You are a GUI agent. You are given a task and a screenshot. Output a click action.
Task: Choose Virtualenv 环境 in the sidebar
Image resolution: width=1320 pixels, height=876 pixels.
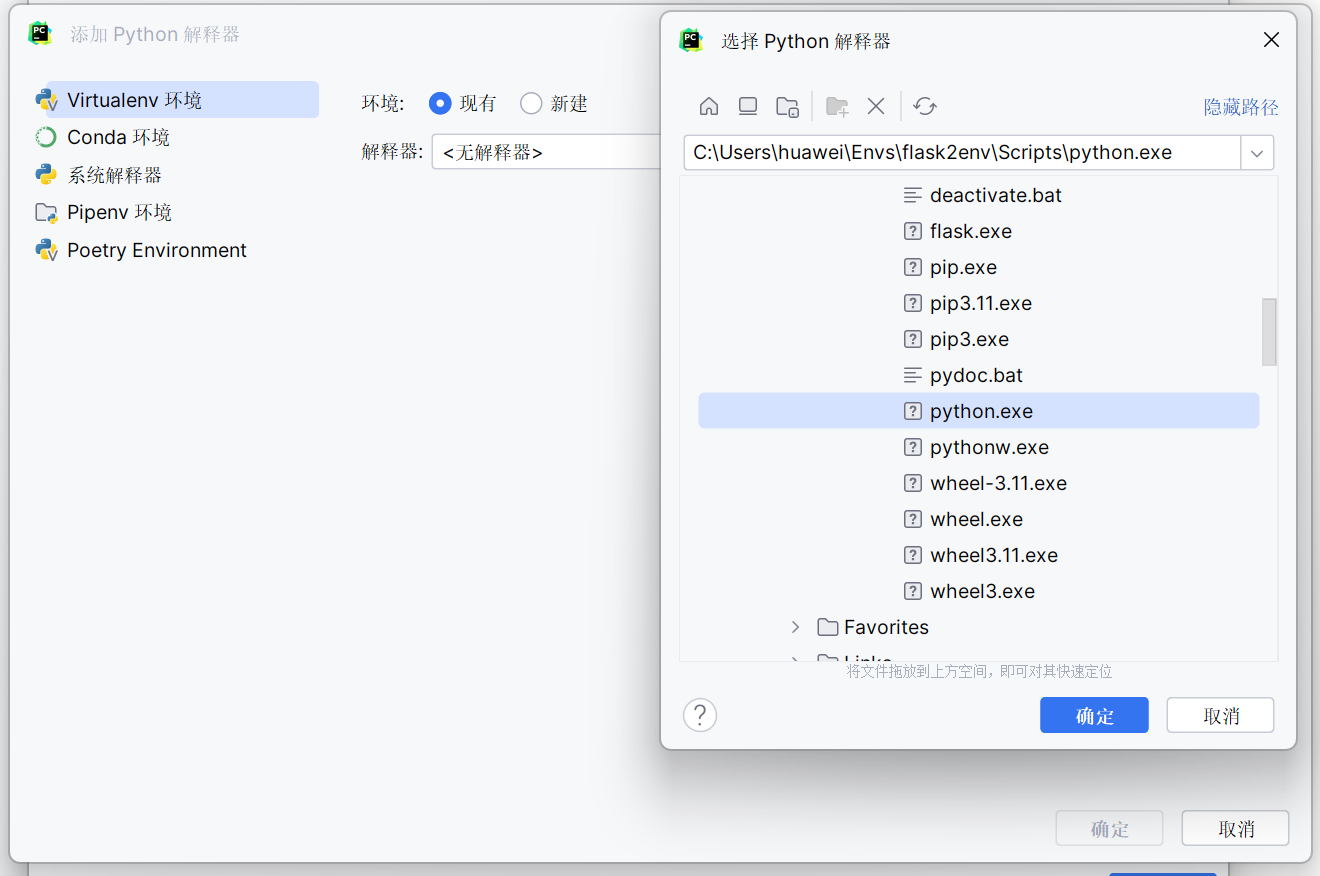point(176,100)
